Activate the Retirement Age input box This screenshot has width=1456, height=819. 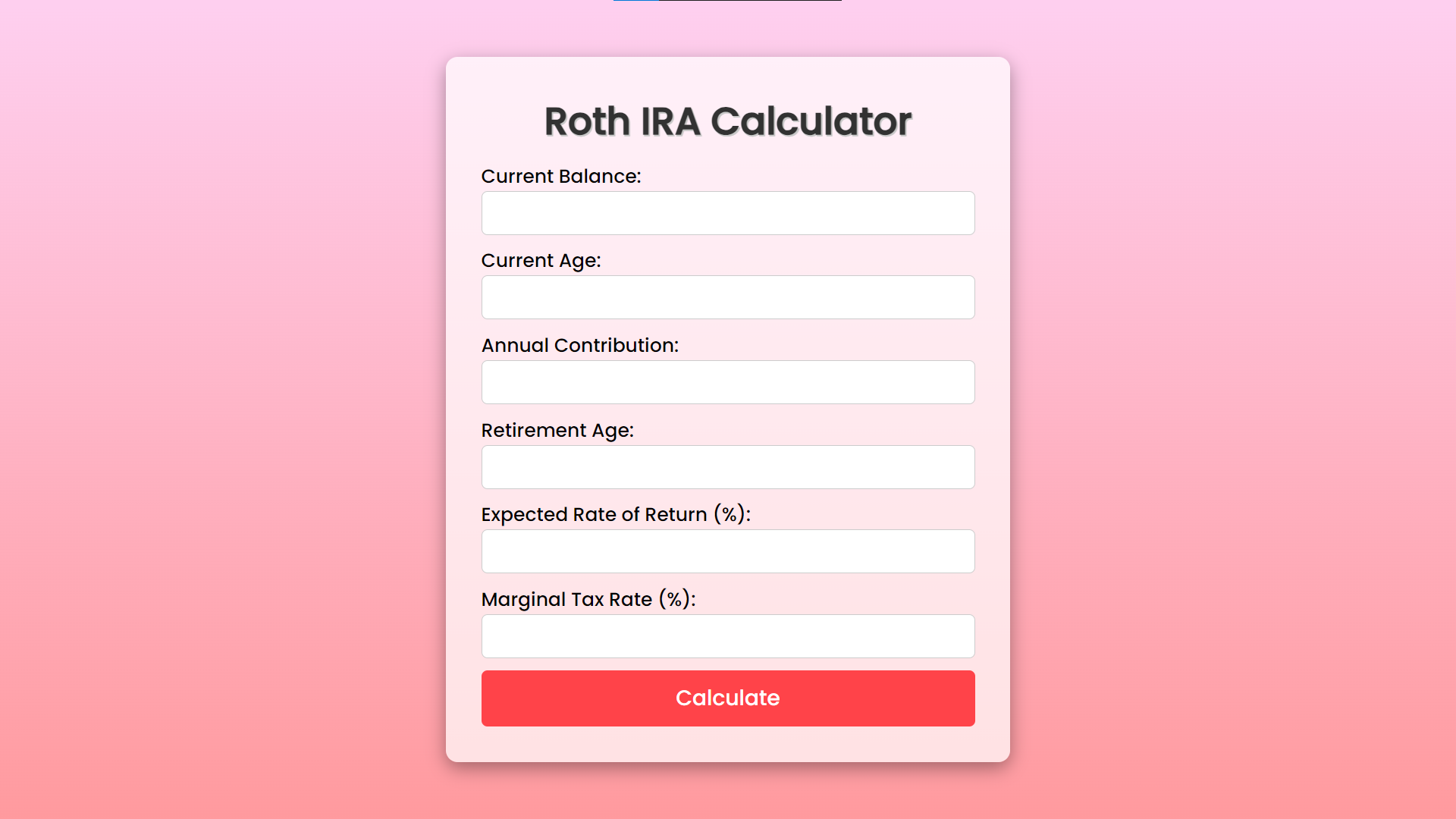coord(728,467)
